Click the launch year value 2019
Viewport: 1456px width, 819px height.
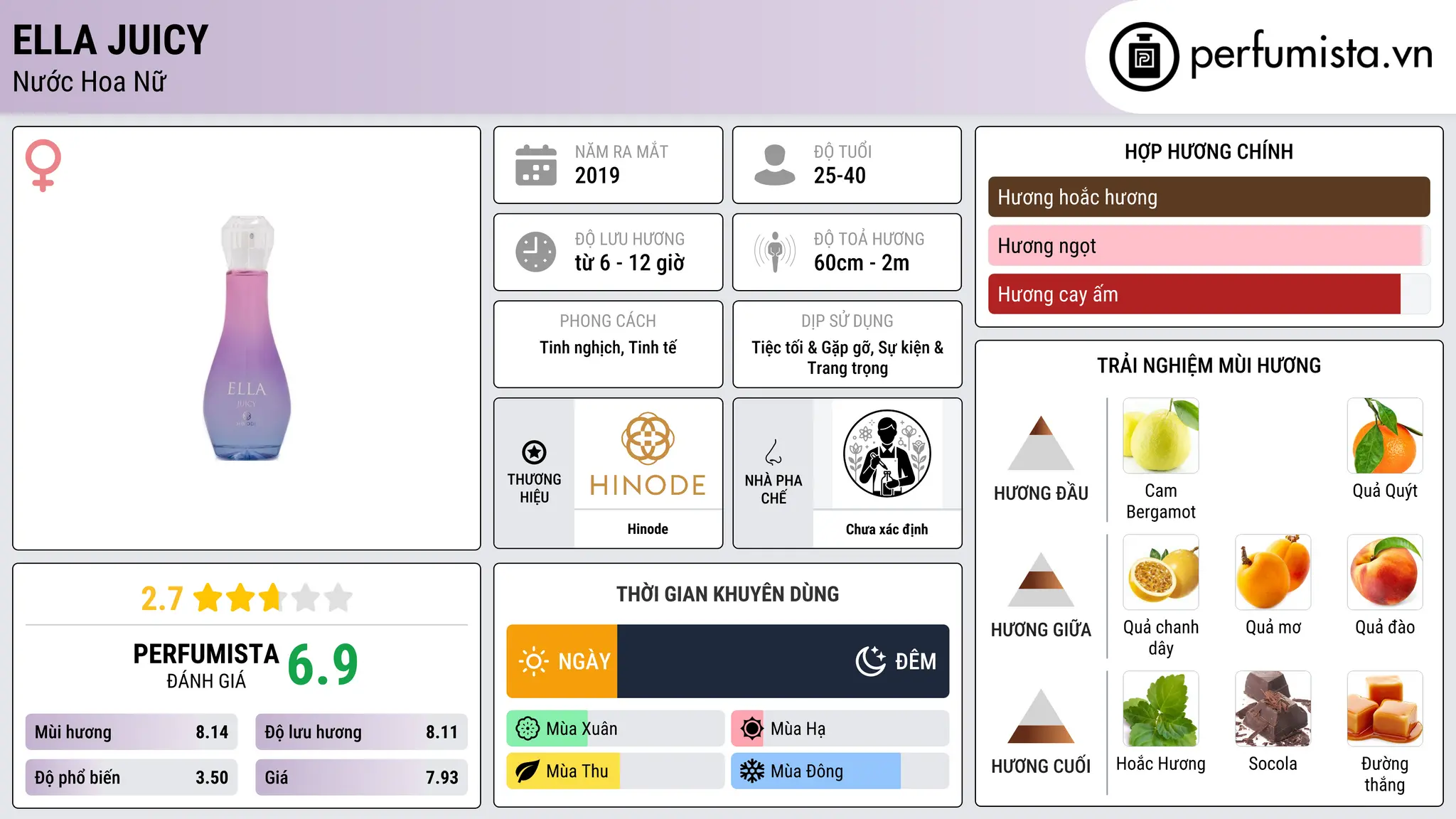pos(597,176)
